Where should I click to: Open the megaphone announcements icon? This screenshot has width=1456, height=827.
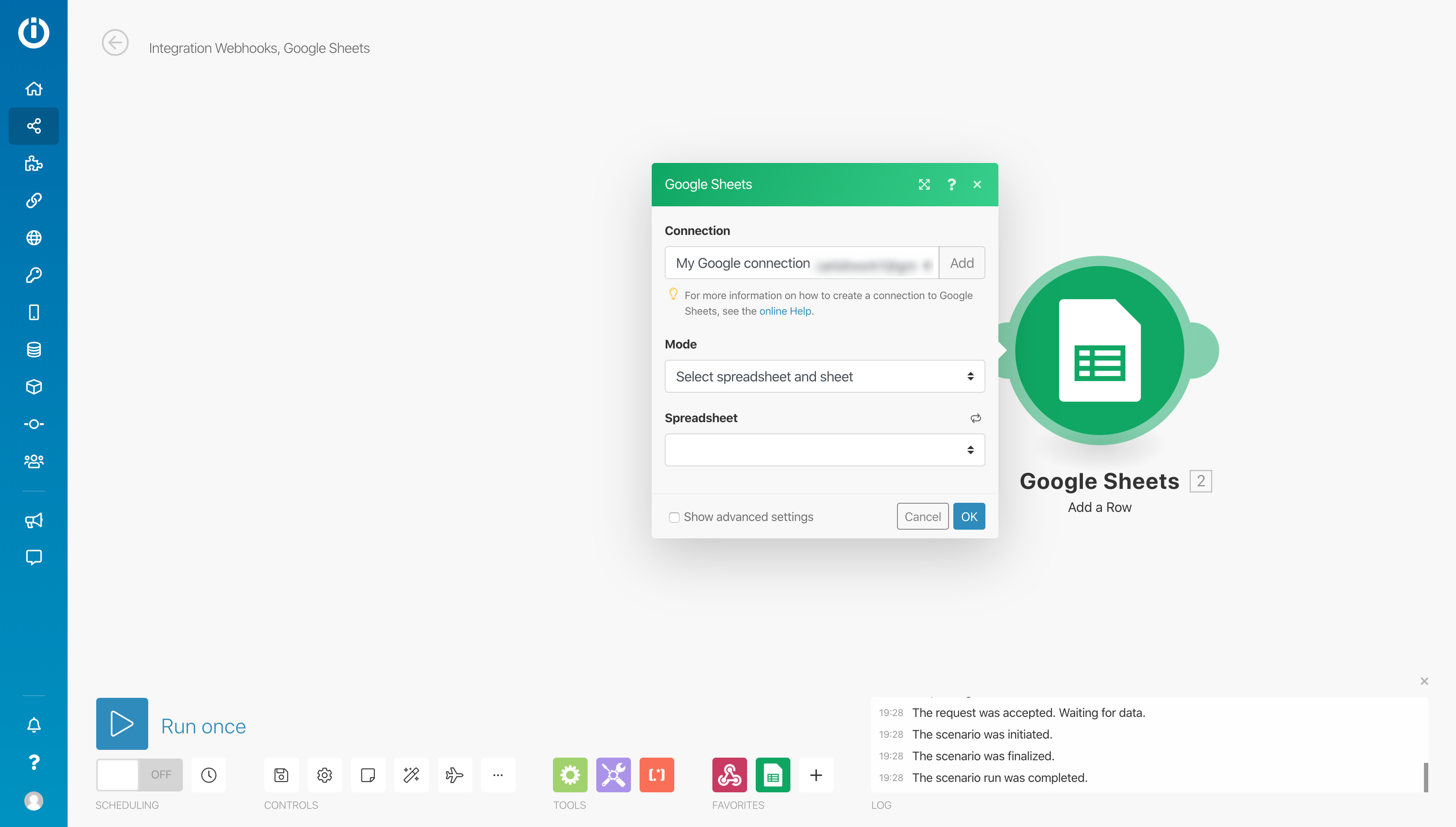pos(33,520)
